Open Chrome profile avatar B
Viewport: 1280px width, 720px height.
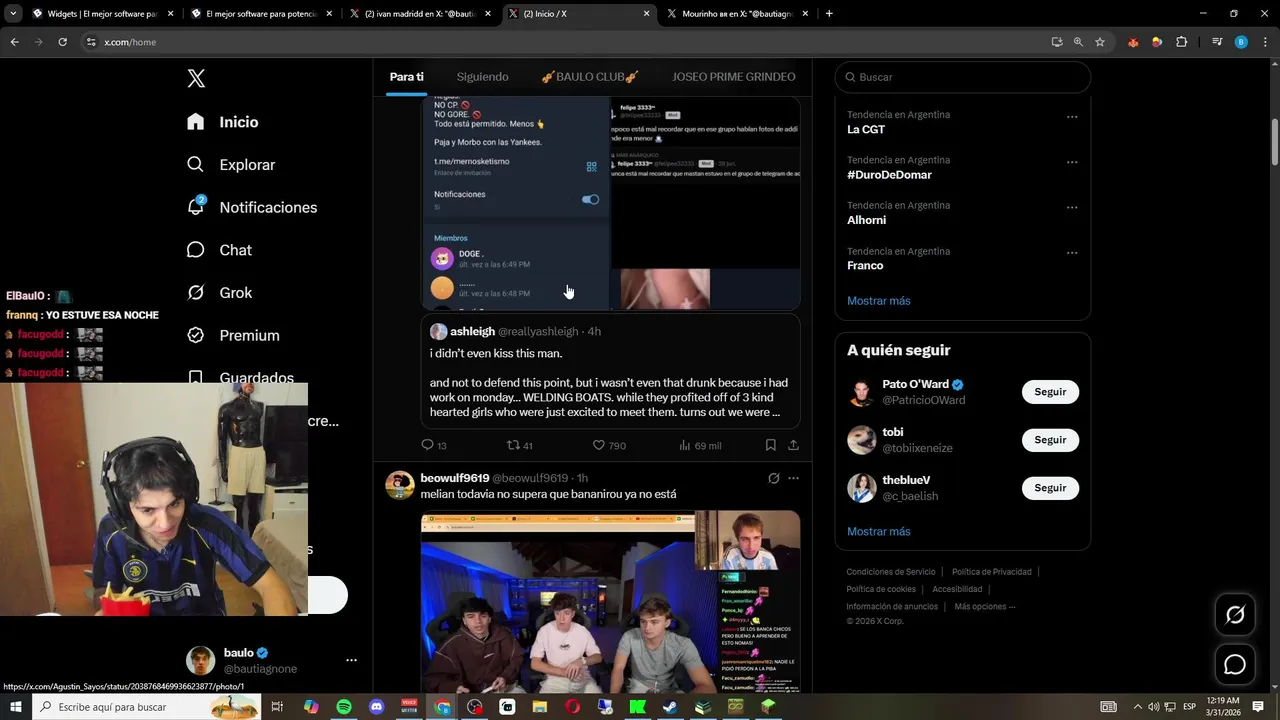point(1241,42)
